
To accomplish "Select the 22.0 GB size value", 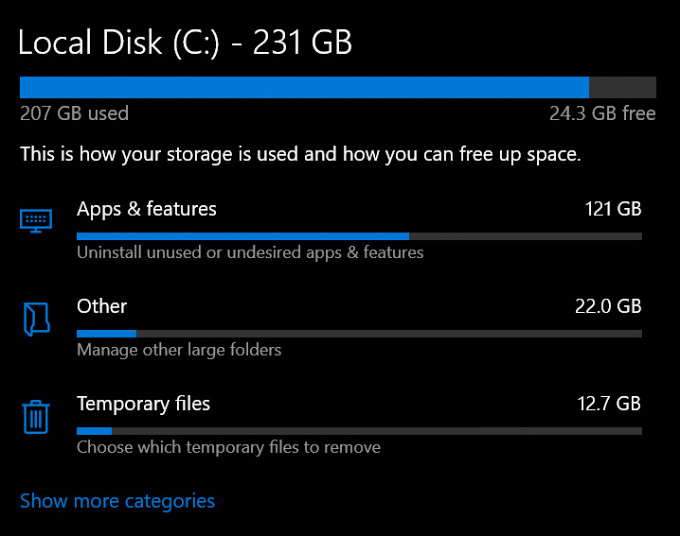I will tap(608, 307).
